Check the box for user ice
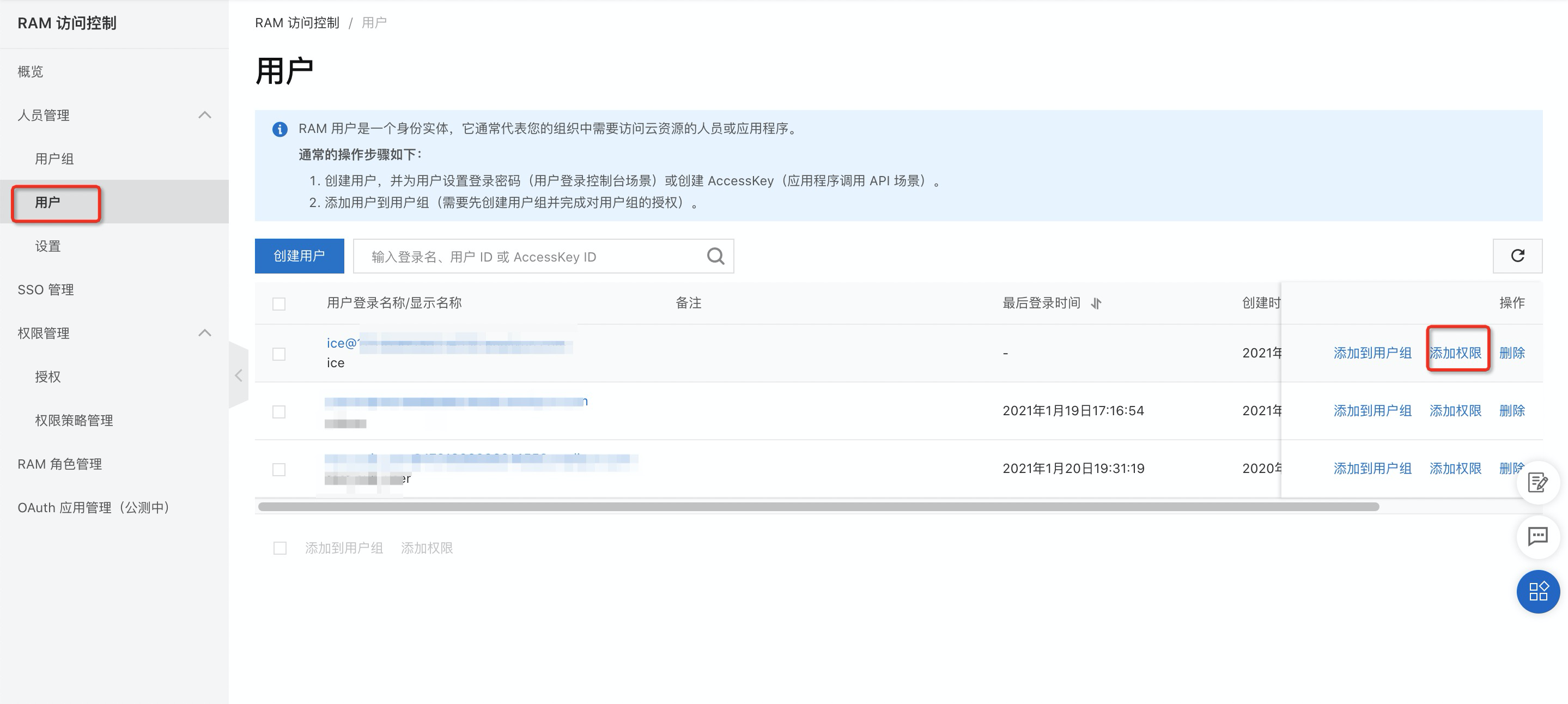1568x704 pixels. [x=279, y=354]
